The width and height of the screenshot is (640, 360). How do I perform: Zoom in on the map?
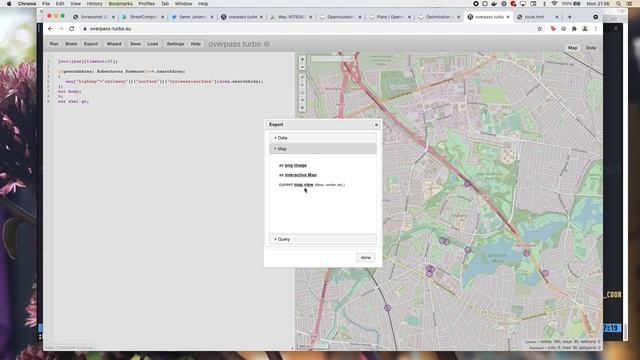pos(302,60)
